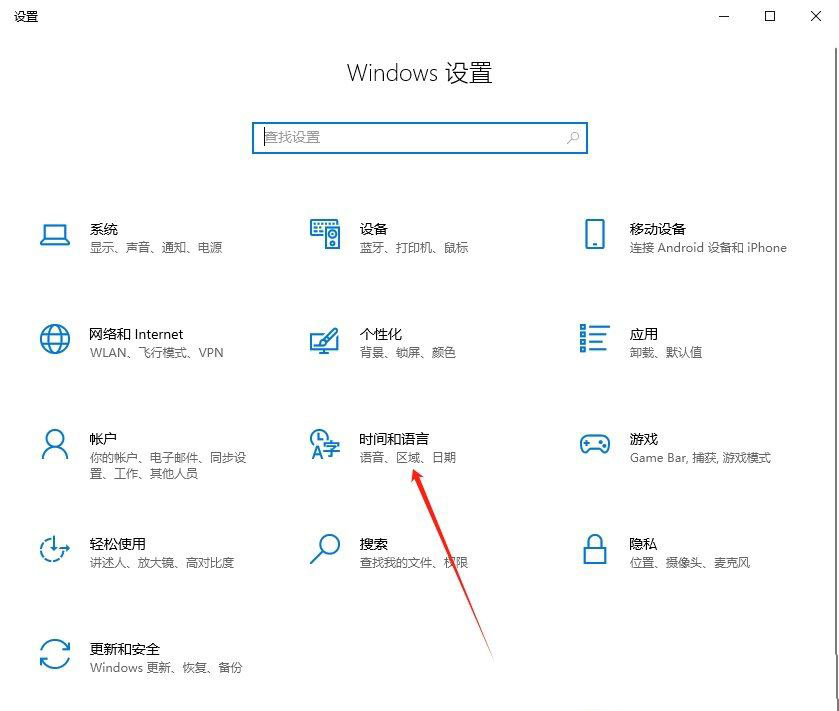Select 更新和安全 title
The height and width of the screenshot is (711, 839).
click(x=125, y=649)
